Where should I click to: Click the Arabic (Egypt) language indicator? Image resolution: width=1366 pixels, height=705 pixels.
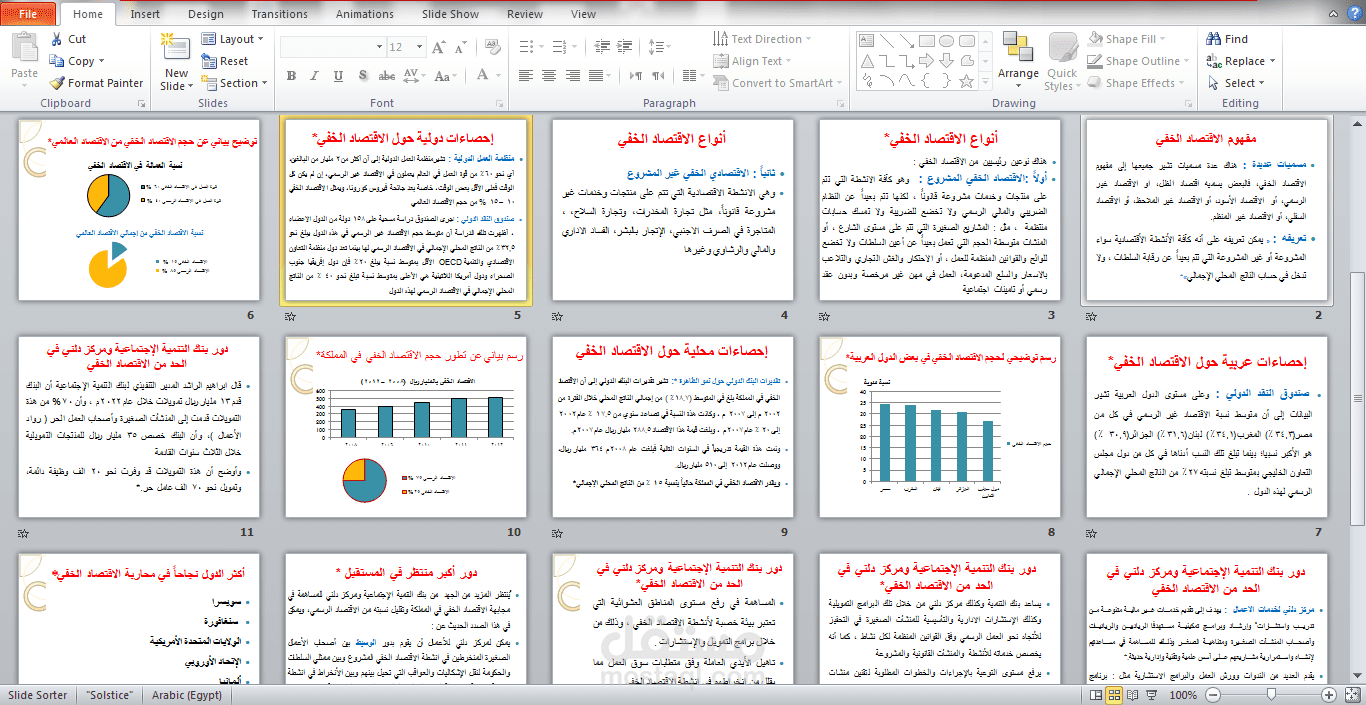click(187, 695)
